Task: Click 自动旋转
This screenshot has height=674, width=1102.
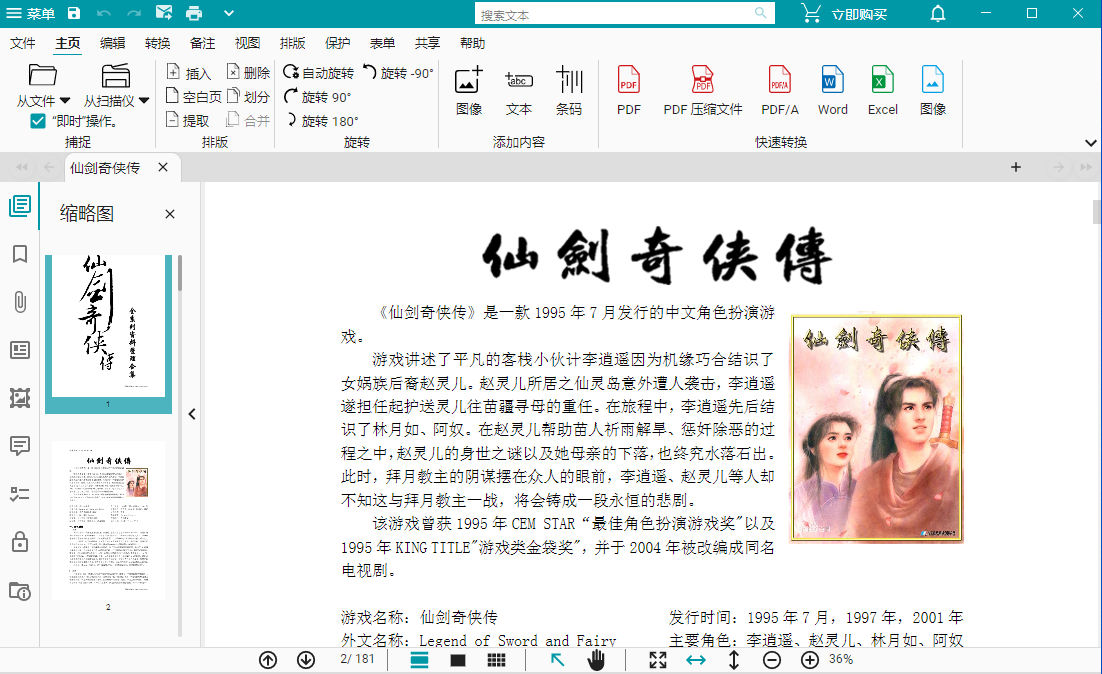Action: [x=318, y=73]
